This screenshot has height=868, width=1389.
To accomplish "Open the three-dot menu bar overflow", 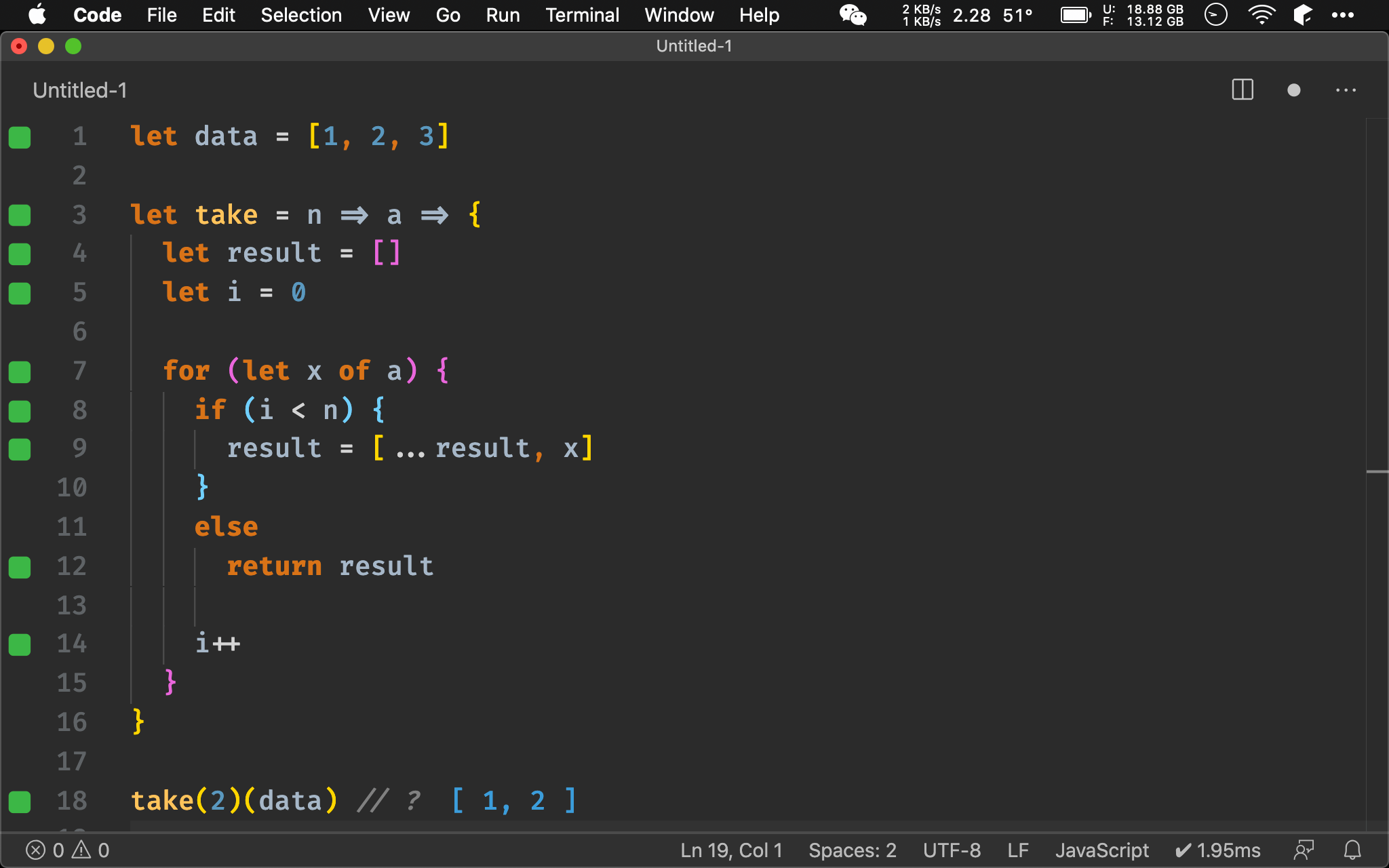I will (1343, 15).
